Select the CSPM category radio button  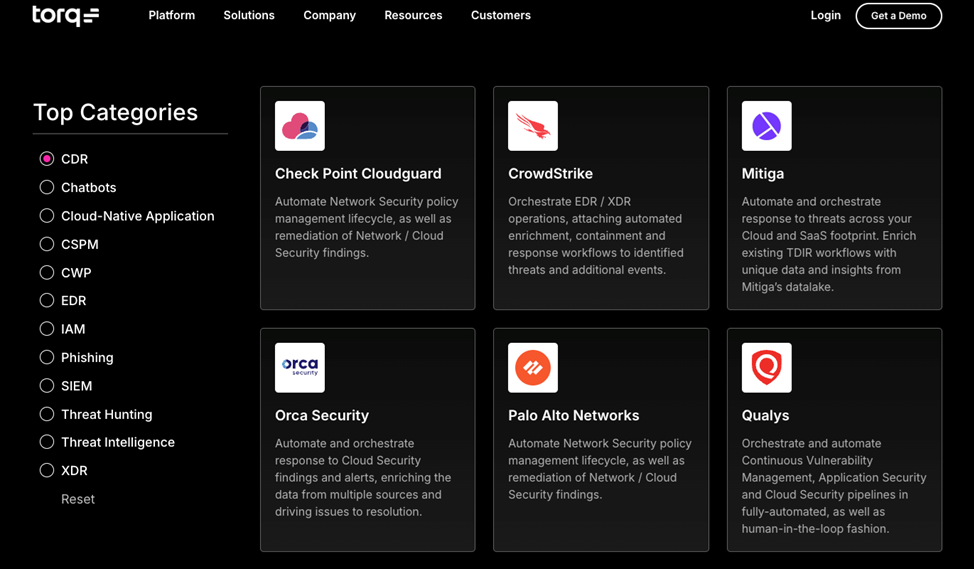click(x=47, y=244)
